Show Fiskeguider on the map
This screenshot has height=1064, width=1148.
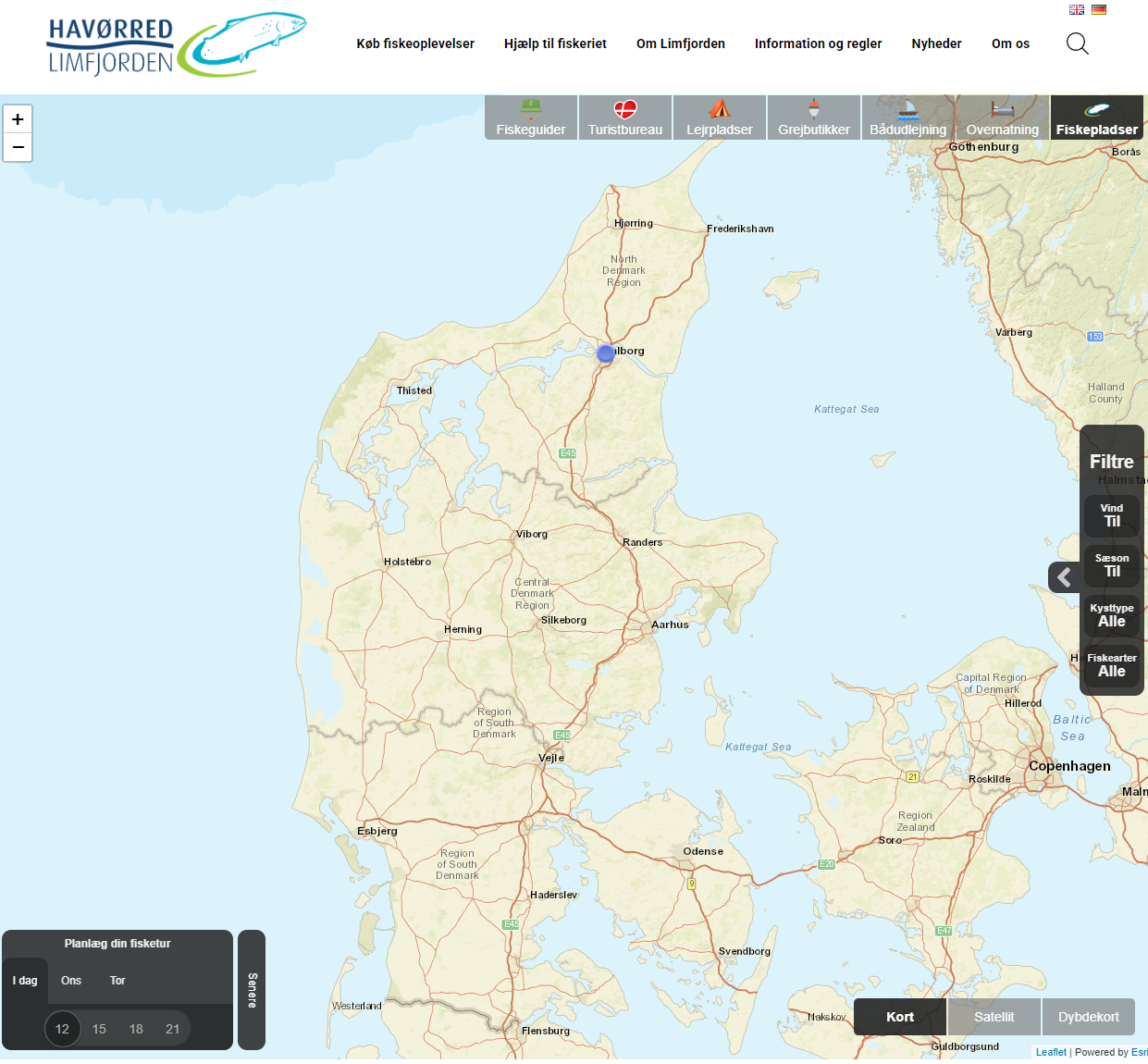(531, 118)
